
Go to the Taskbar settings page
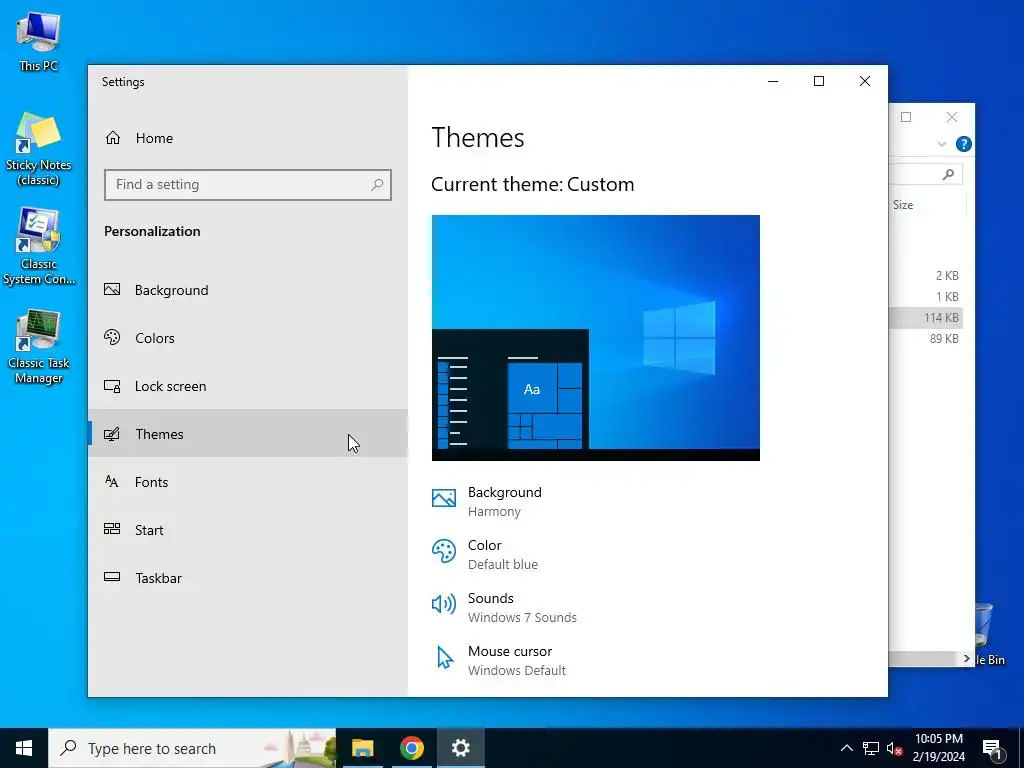pyautogui.click(x=248, y=578)
